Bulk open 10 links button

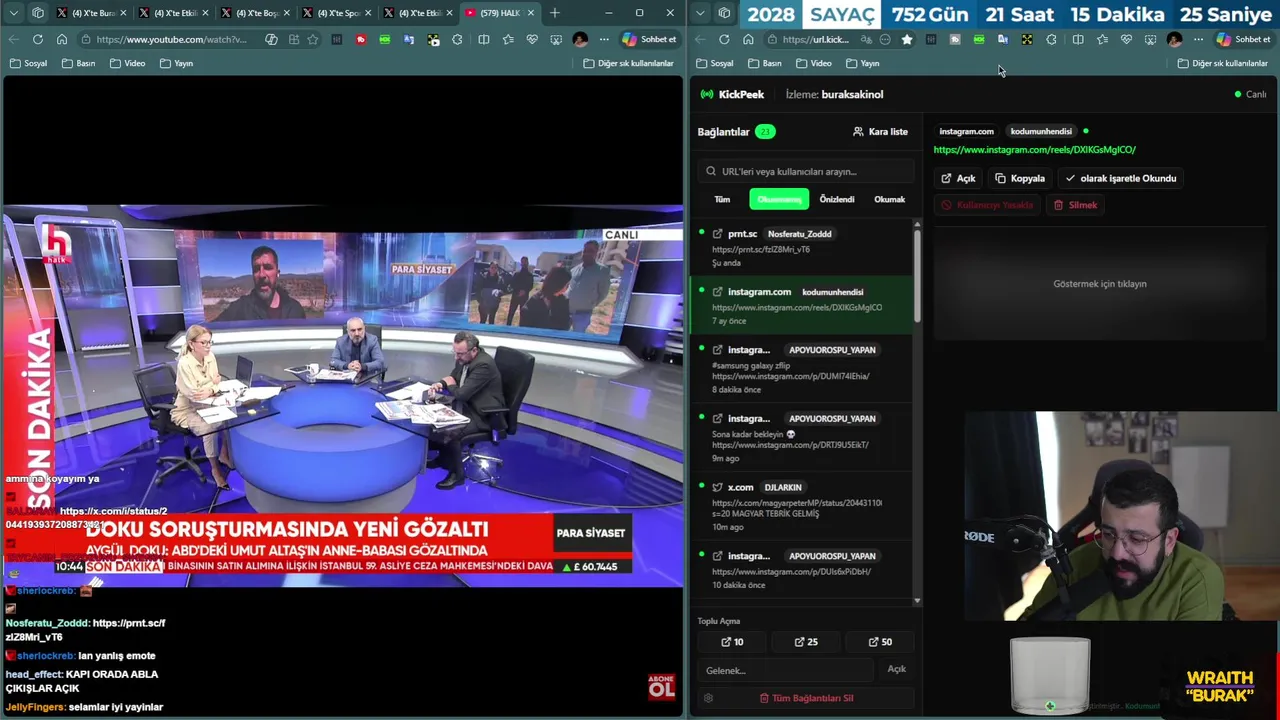(x=732, y=642)
